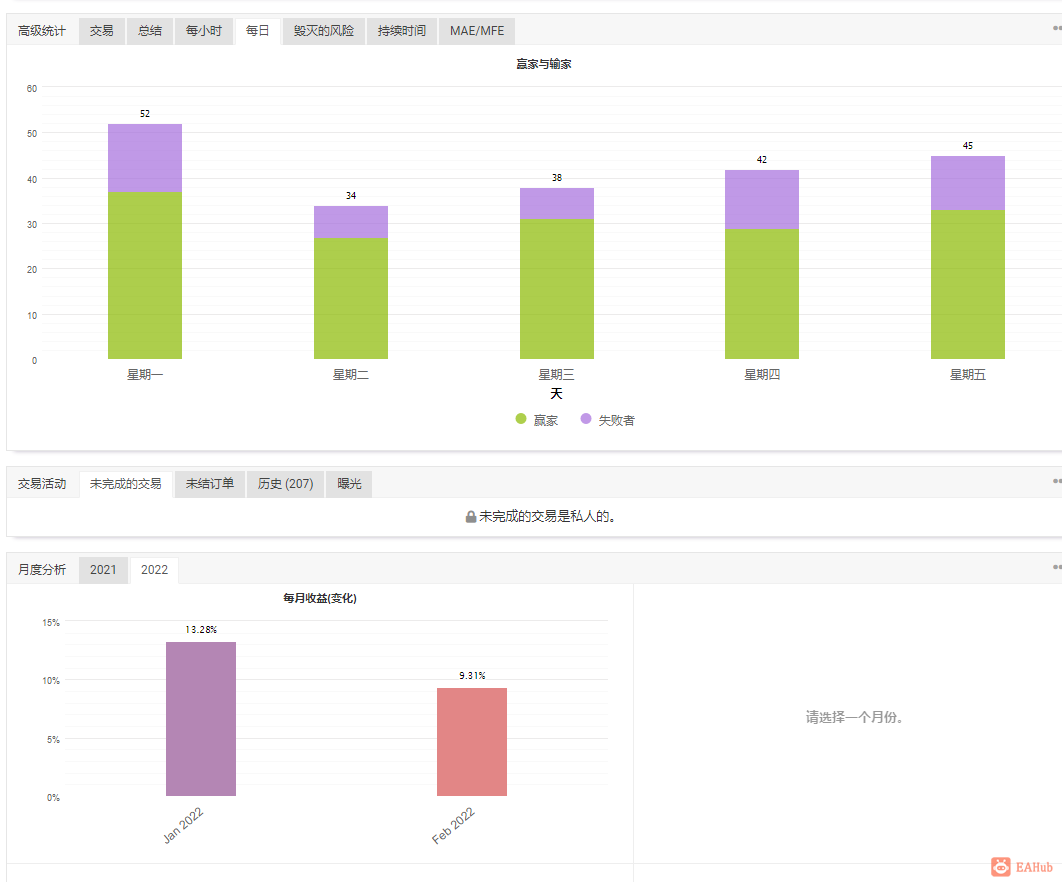Select the 2022 monthly analysis tab
Screen dimensions: 1062x882
(x=154, y=570)
